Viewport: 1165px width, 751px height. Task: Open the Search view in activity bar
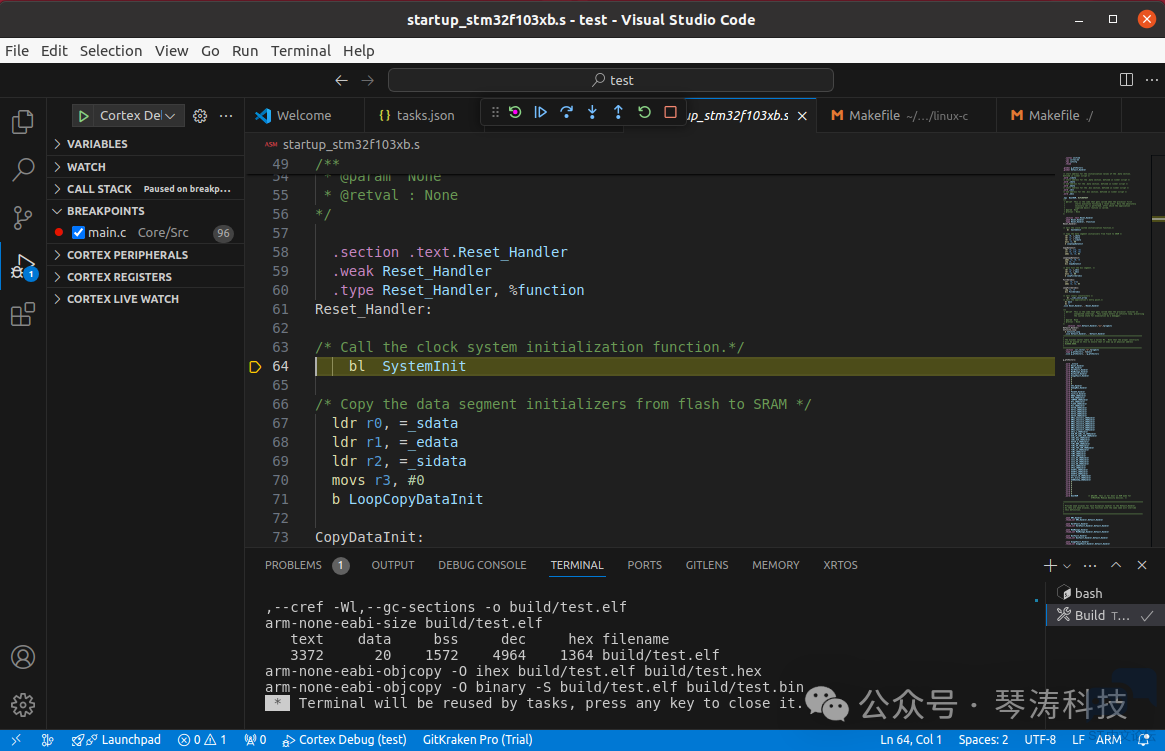(22, 169)
